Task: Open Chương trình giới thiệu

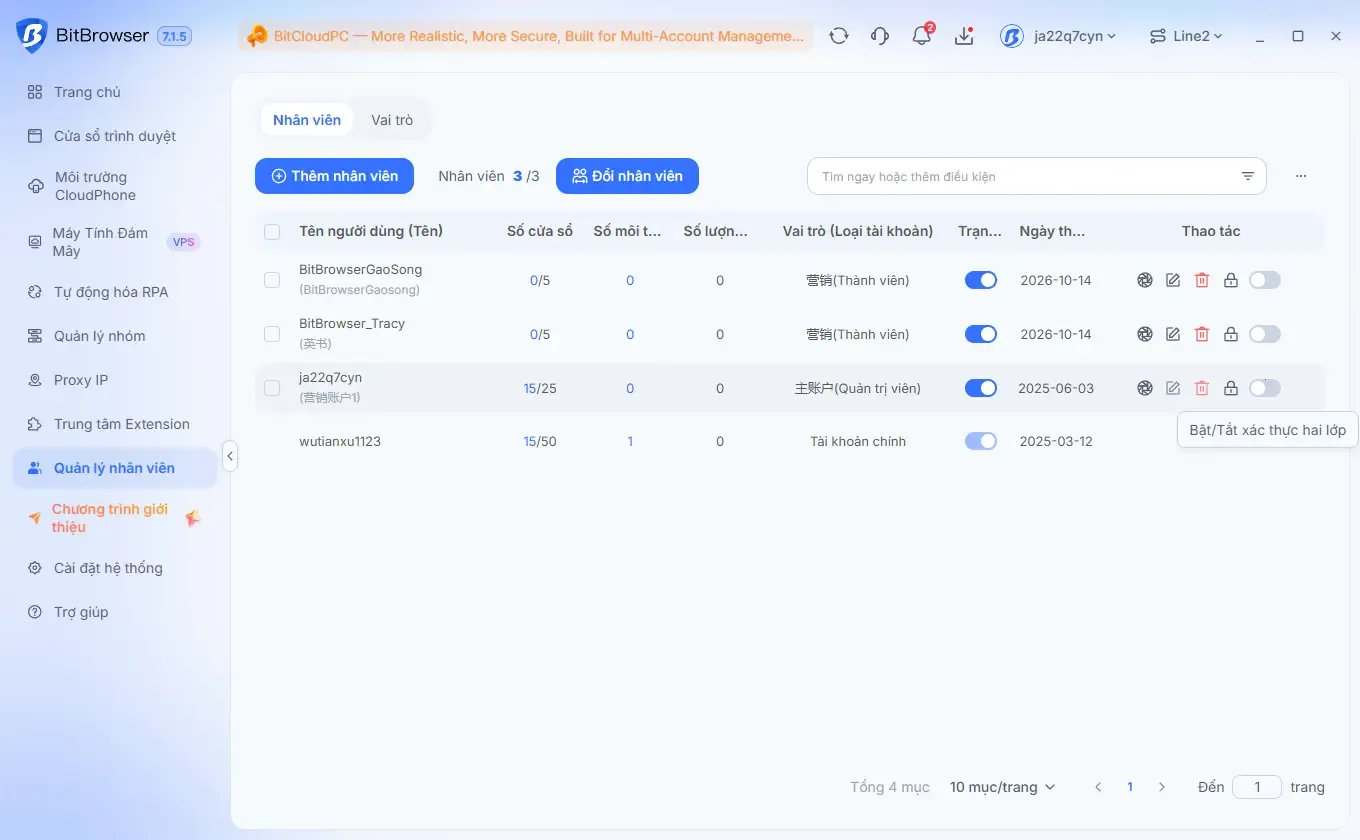Action: 114,518
